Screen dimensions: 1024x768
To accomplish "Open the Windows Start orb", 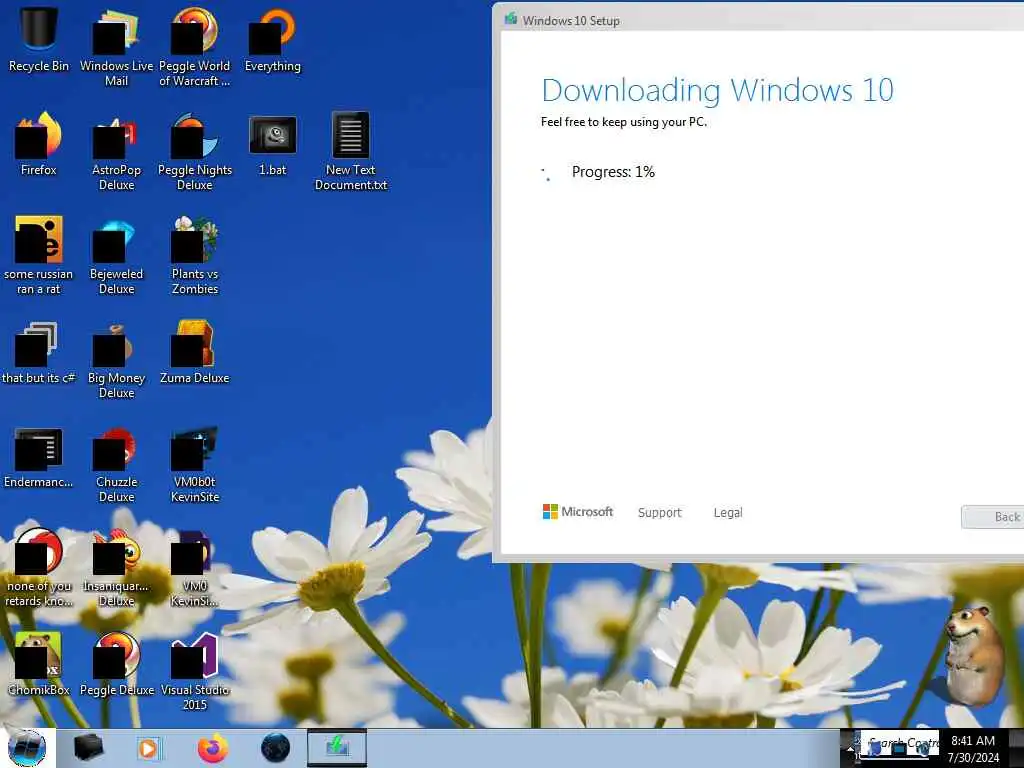I will (x=27, y=748).
